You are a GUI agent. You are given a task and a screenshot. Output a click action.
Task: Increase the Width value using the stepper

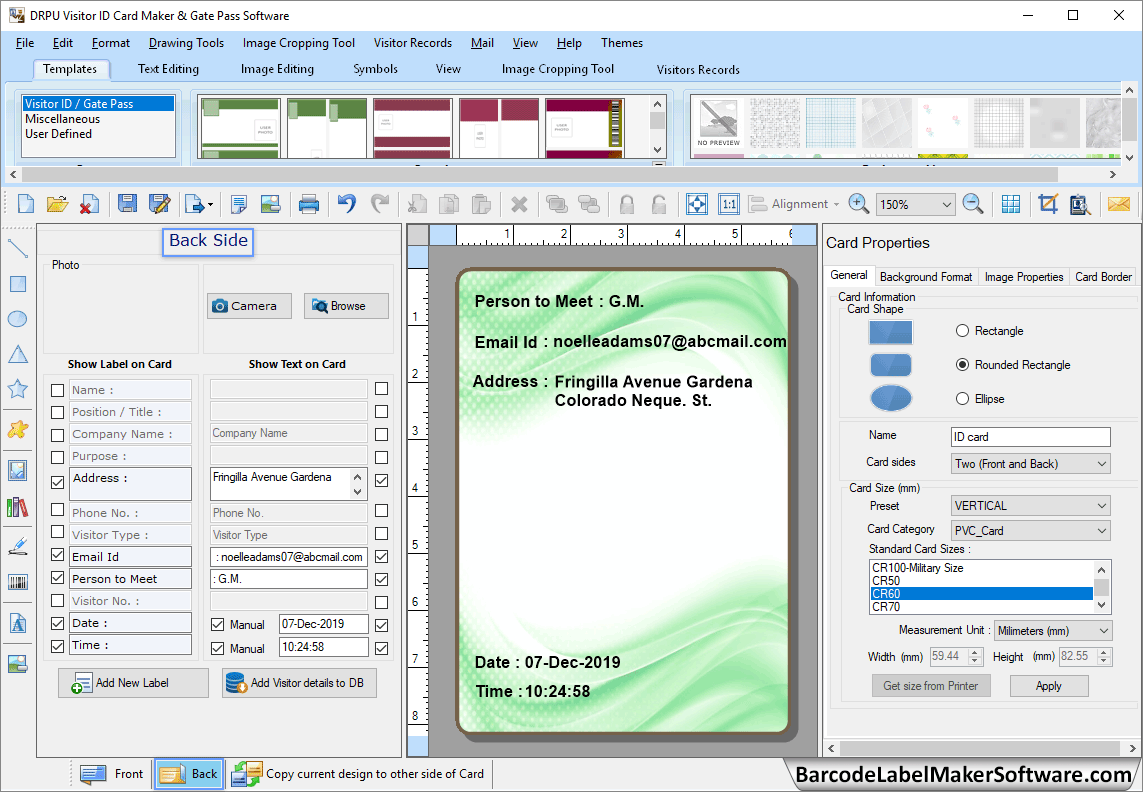click(975, 652)
